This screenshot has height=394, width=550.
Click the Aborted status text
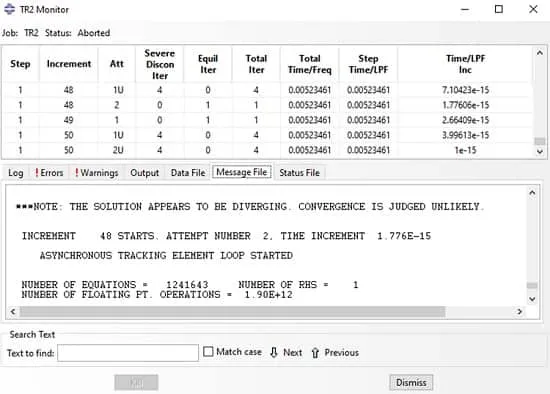[94, 33]
